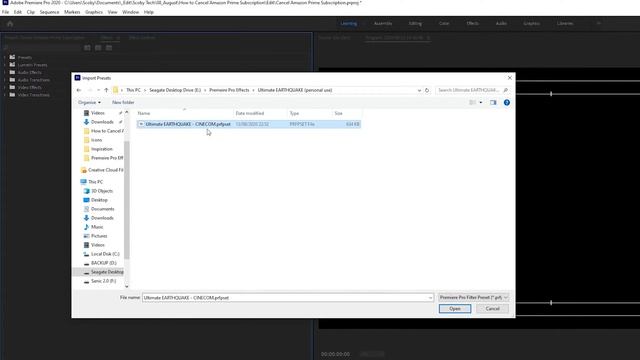The image size is (640, 360).
Task: Switch to the Editing workspace tab
Action: (x=415, y=24)
